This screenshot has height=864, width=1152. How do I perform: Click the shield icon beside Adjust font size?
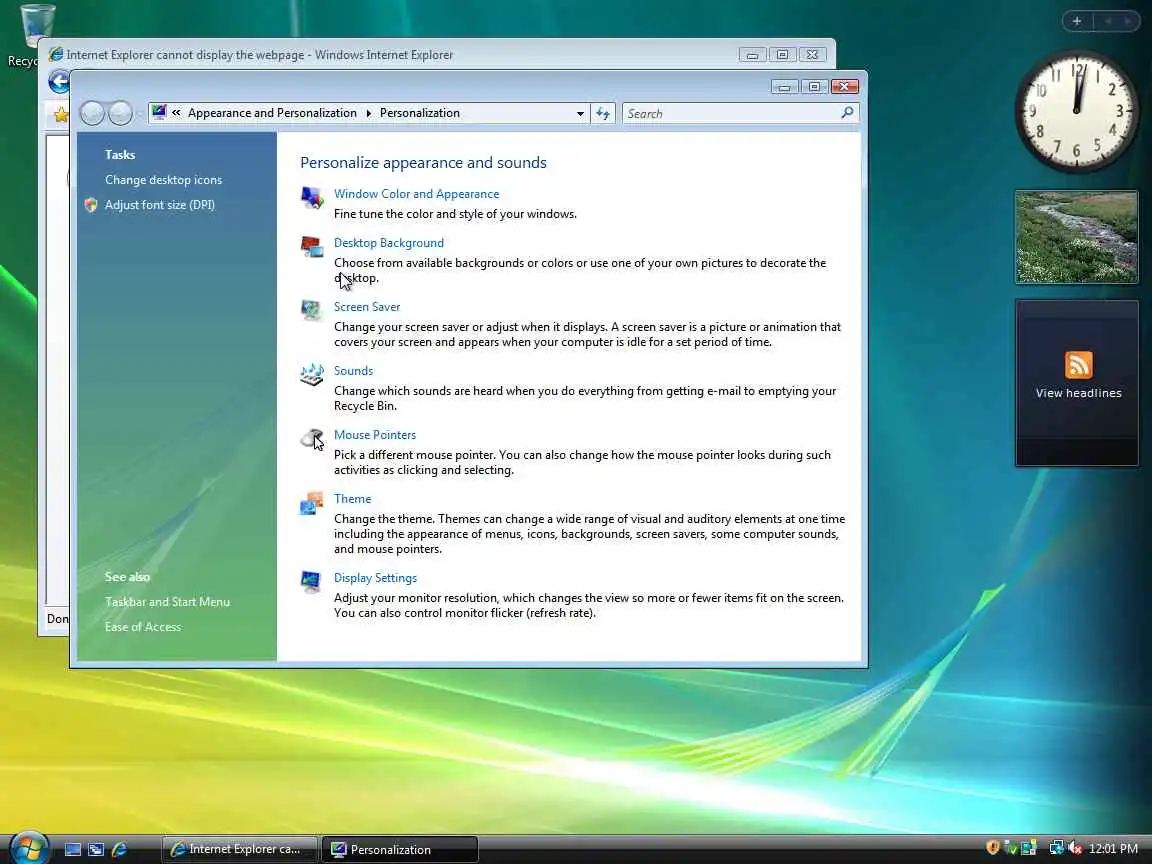tap(91, 205)
